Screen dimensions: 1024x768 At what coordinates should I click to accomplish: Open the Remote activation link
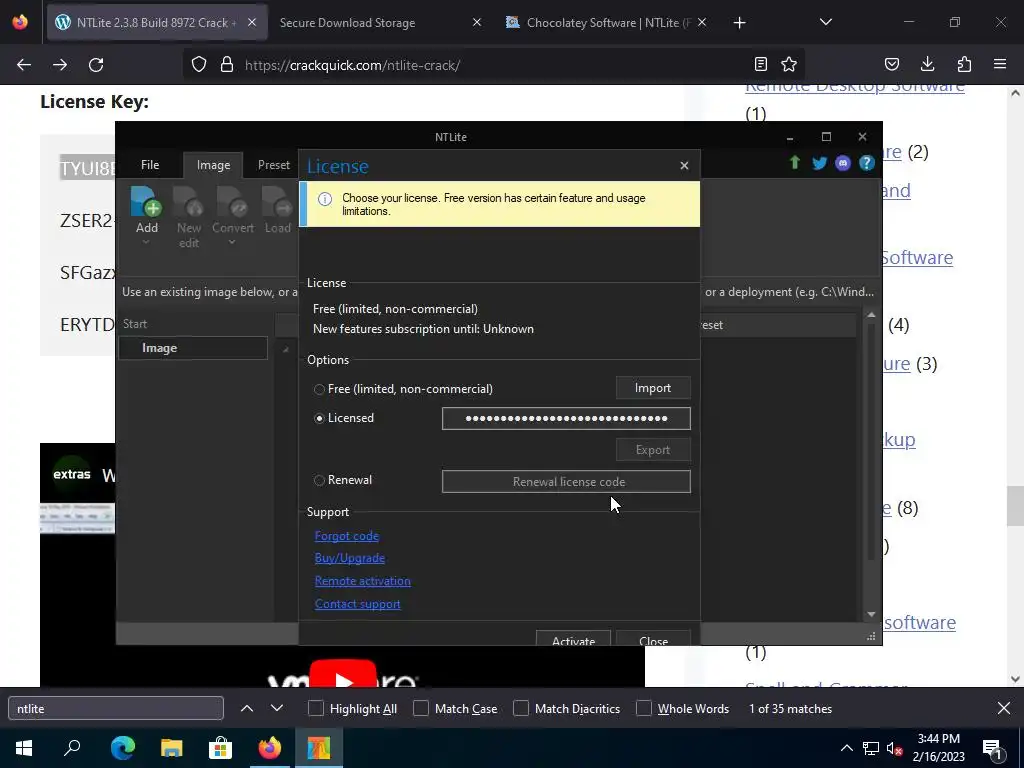pyautogui.click(x=362, y=581)
